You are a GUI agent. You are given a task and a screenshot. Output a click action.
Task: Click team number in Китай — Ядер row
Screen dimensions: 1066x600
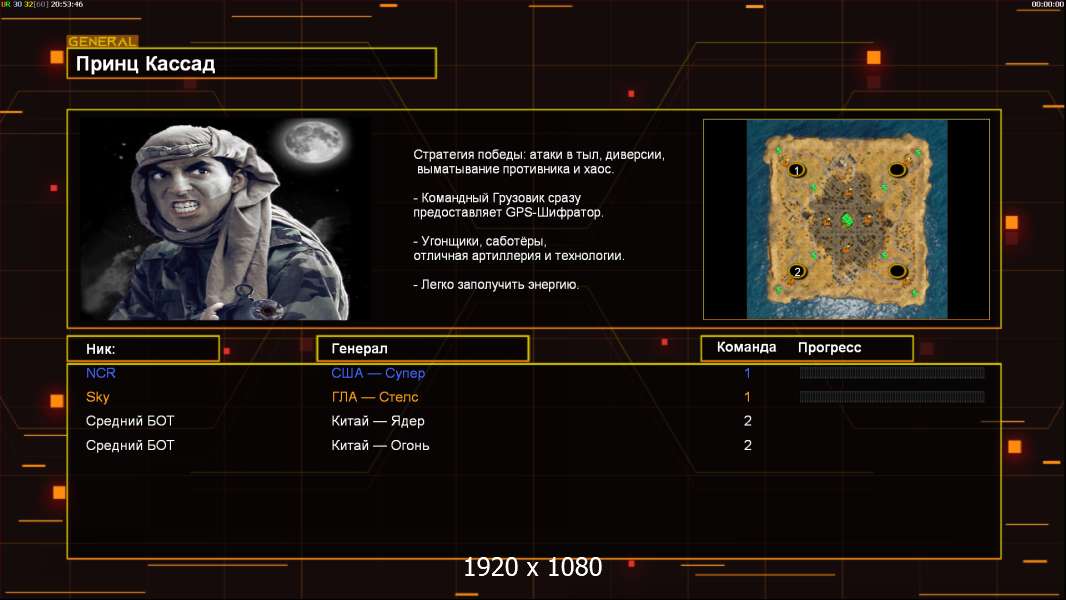[x=747, y=421]
